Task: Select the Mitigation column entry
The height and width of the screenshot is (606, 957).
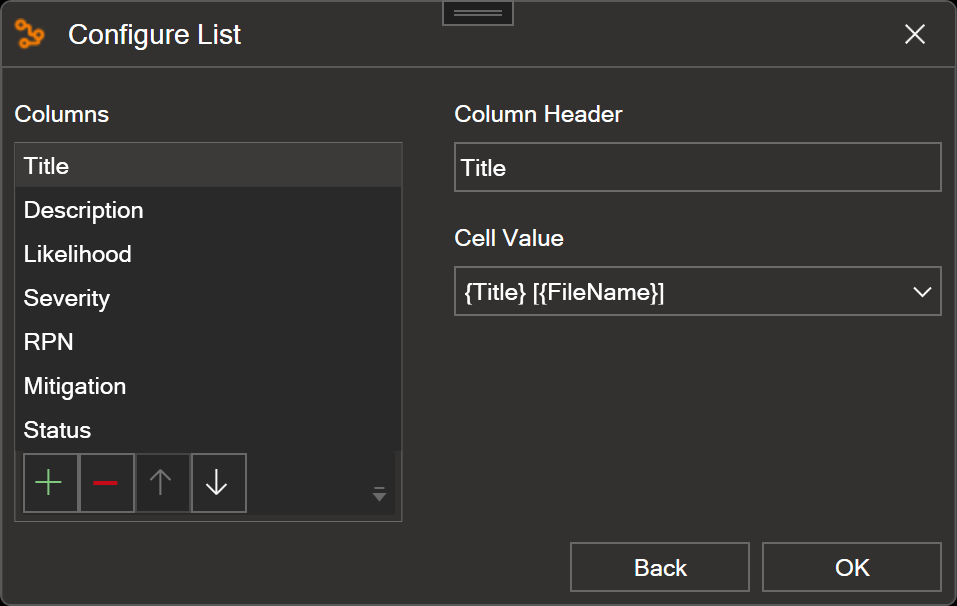Action: click(208, 386)
